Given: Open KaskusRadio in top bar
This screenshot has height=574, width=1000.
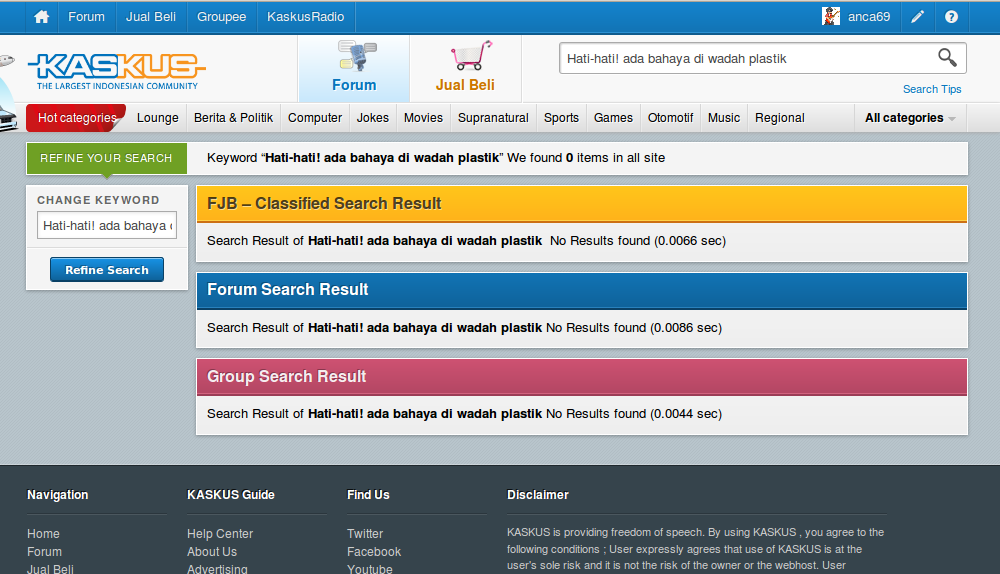Looking at the screenshot, I should click(305, 17).
